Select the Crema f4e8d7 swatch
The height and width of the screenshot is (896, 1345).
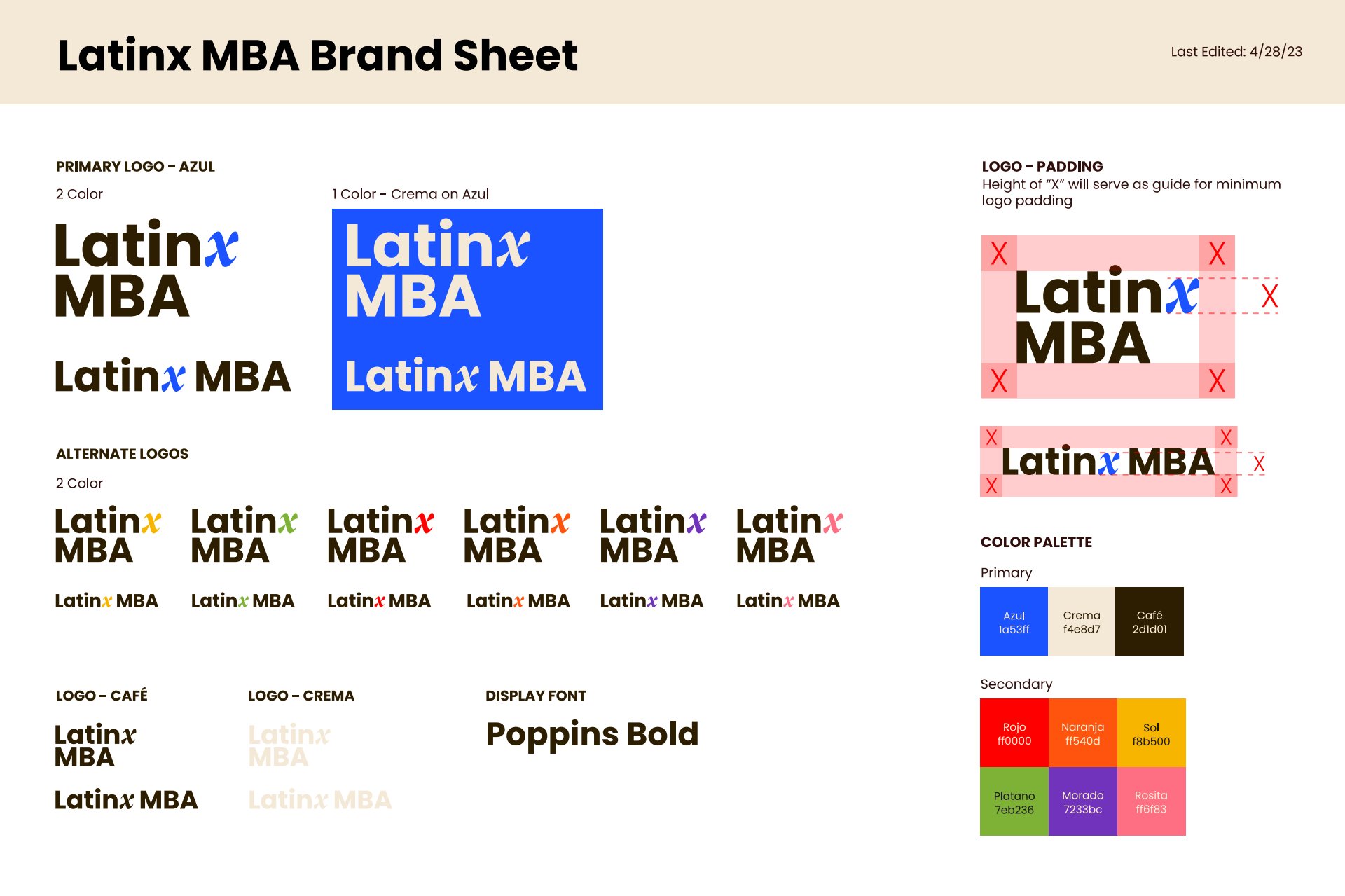[x=1082, y=621]
